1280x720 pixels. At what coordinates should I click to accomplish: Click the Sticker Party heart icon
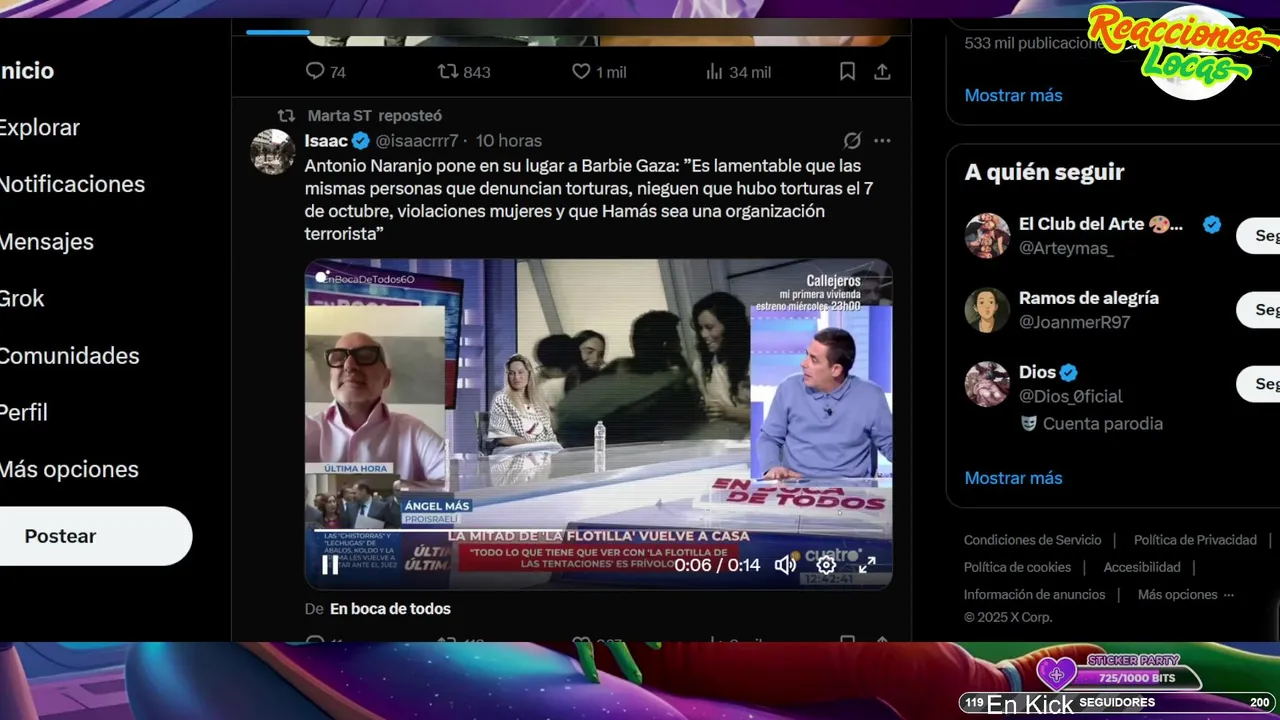pos(1056,674)
